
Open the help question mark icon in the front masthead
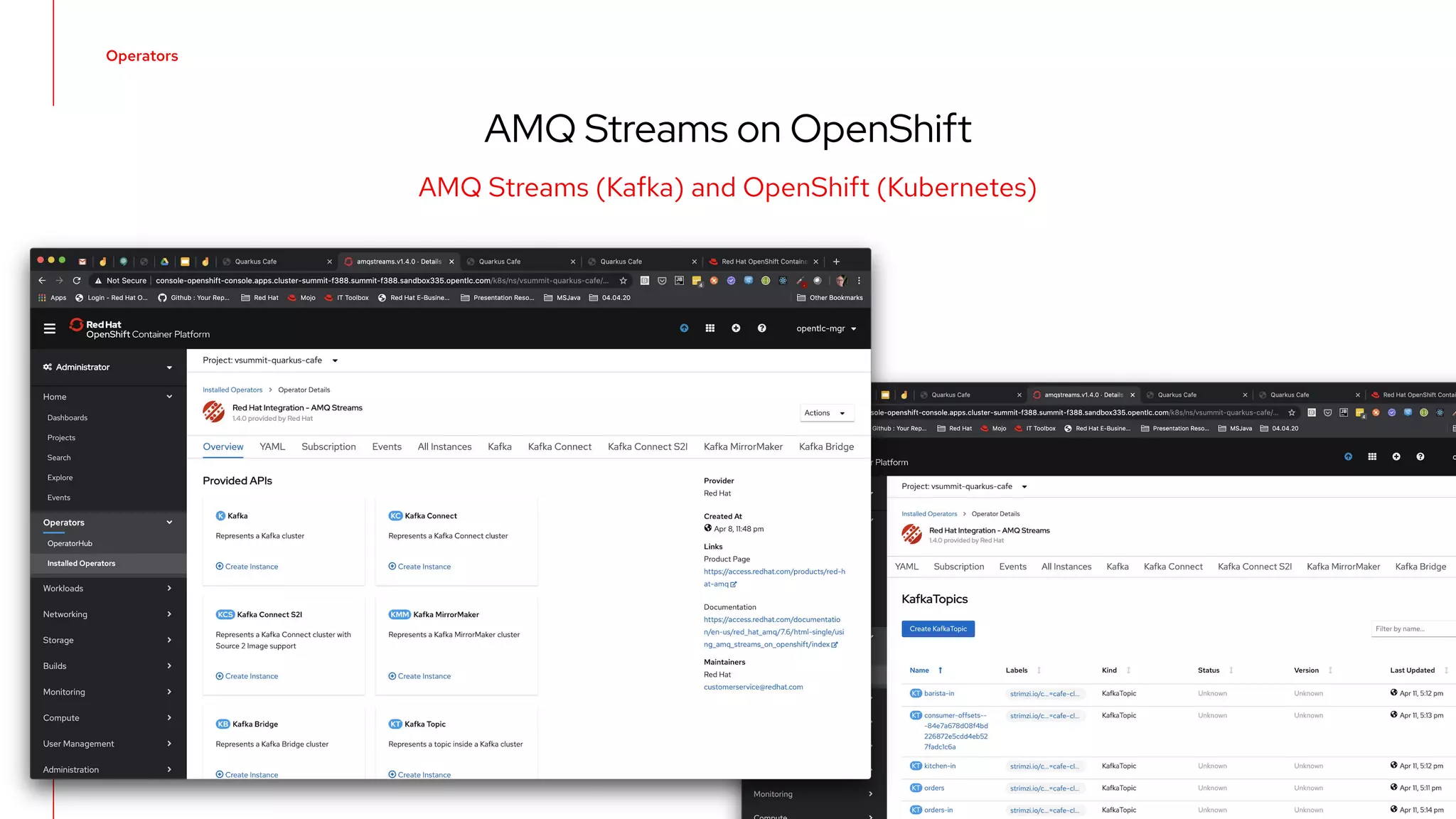pyautogui.click(x=761, y=328)
